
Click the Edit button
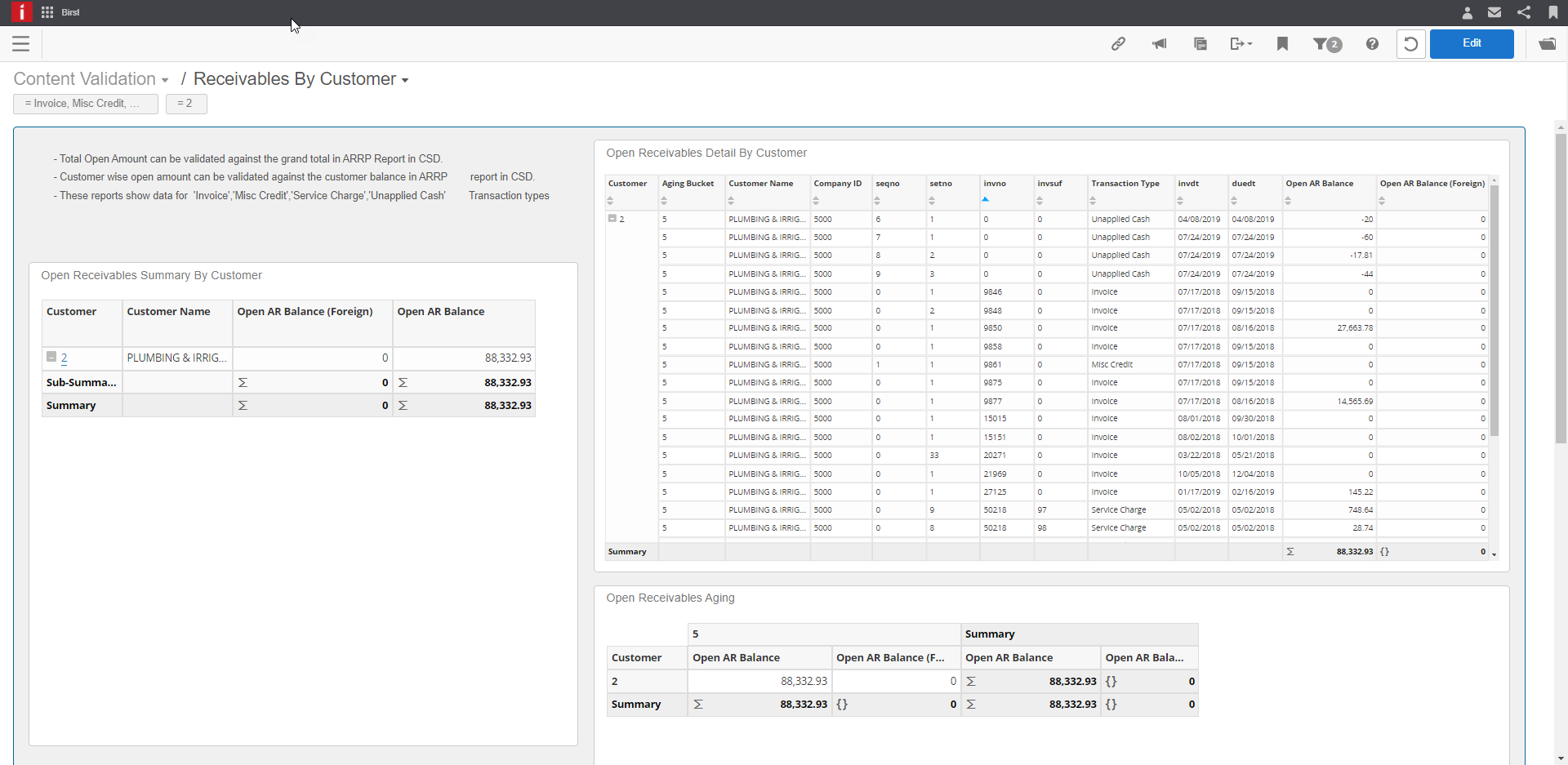coord(1472,43)
